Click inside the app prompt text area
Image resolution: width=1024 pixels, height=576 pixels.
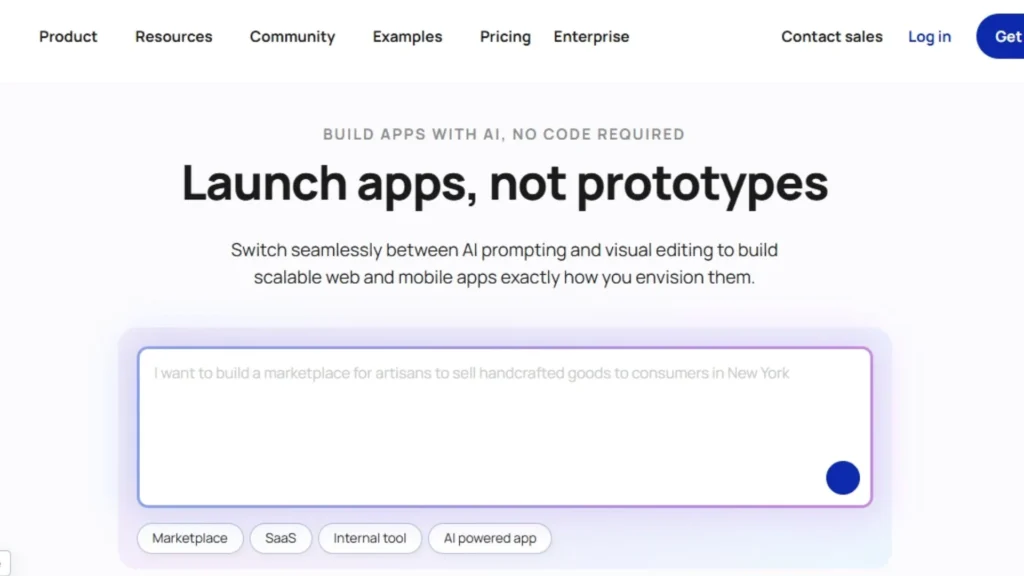coord(505,430)
